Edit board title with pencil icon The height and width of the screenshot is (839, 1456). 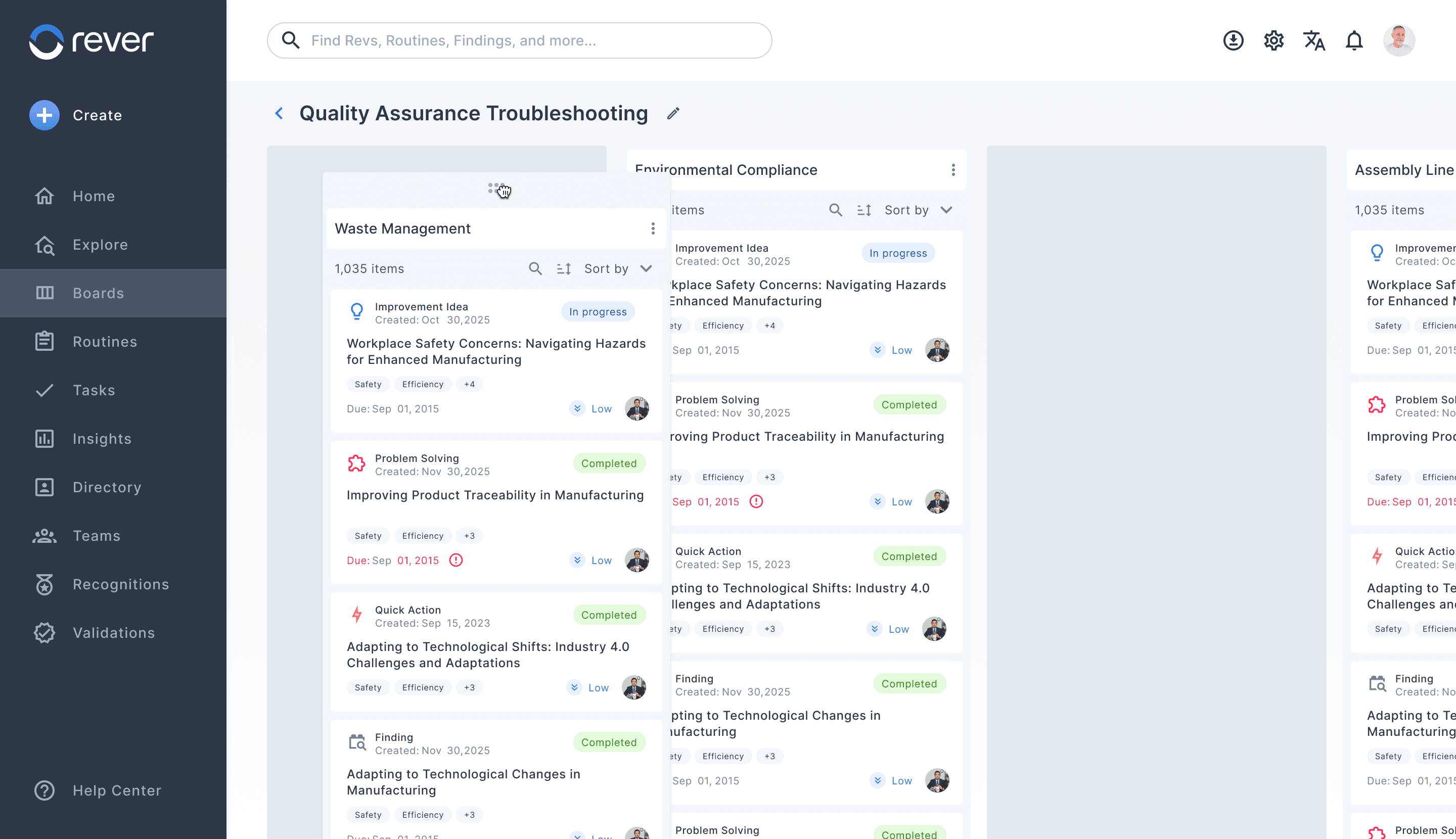coord(673,114)
